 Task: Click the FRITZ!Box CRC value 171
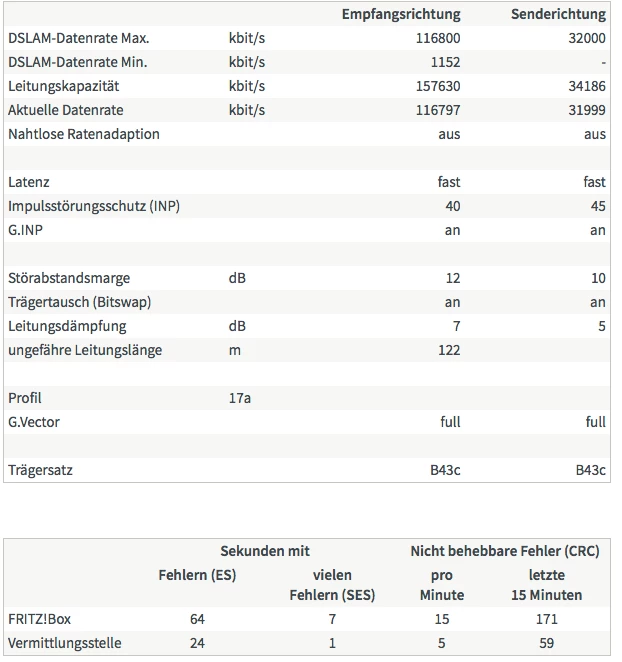(546, 619)
